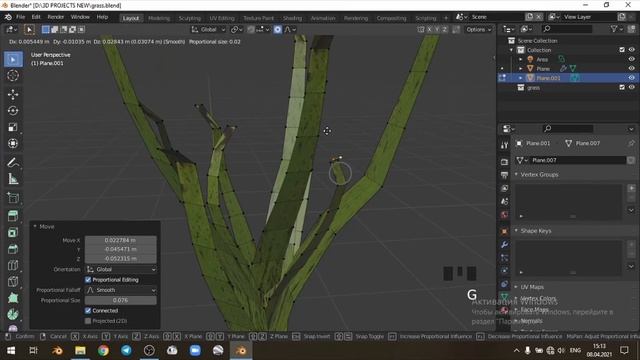Open the Options dropdown in viewport header

pyautogui.click(x=479, y=29)
